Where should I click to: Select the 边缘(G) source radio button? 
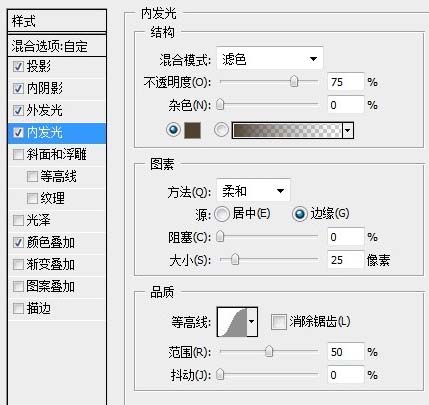click(299, 214)
